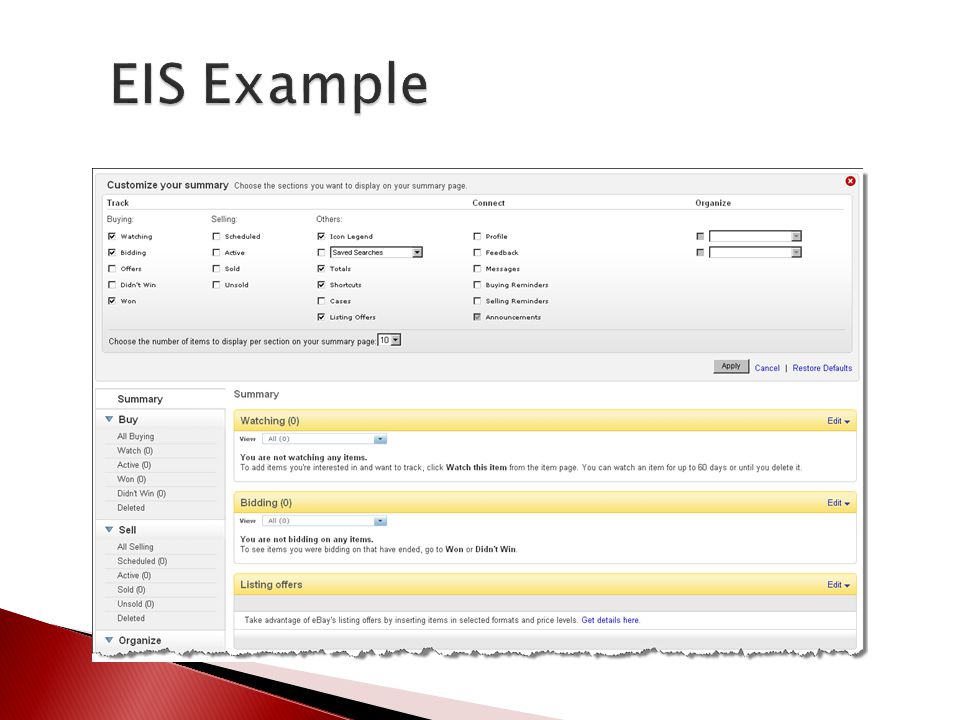Tick the Sold checkbox
The width and height of the screenshot is (960, 720).
point(216,268)
